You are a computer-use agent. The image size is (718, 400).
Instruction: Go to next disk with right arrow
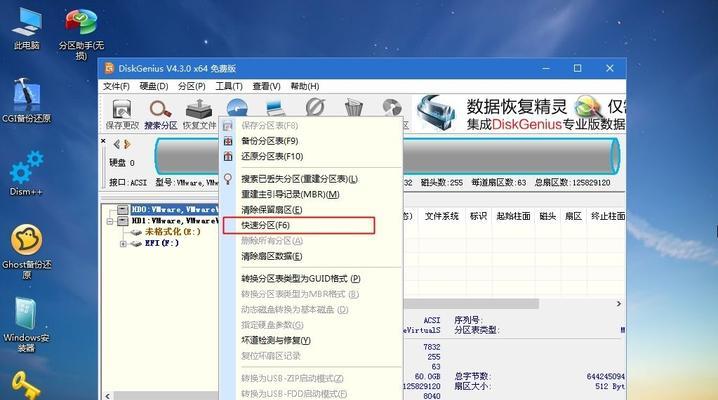pos(127,144)
